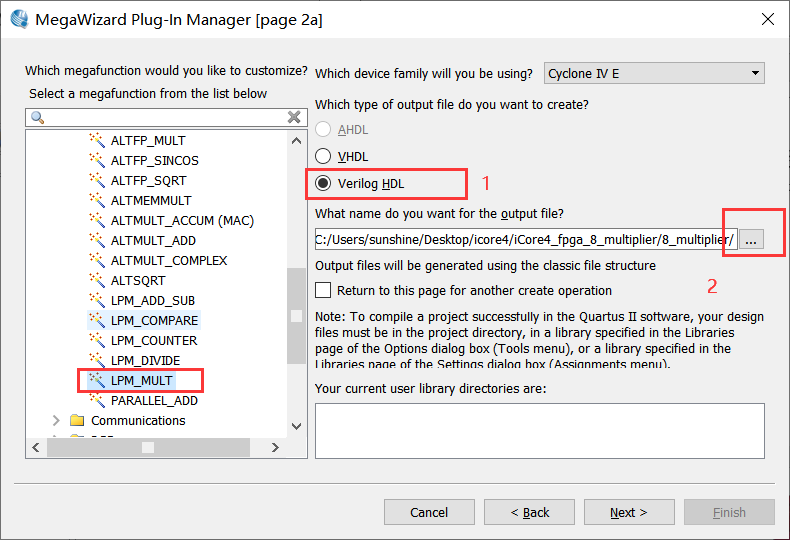Click the Communications folder icon

tap(77, 420)
